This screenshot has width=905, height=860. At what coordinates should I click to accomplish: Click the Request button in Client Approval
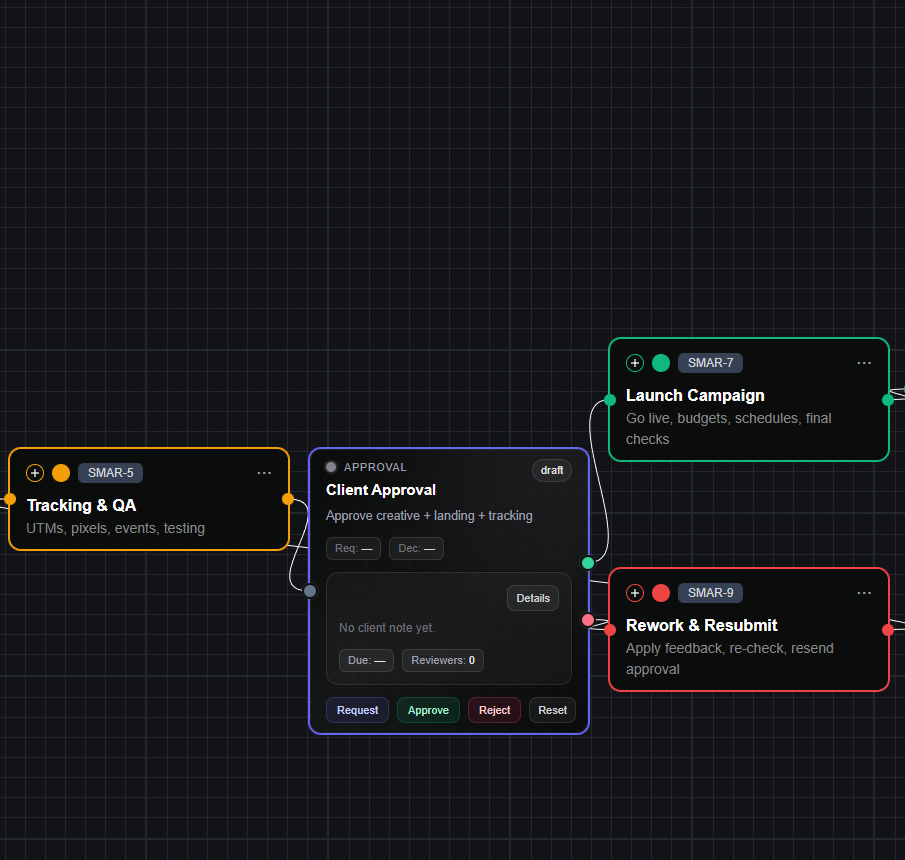pos(357,710)
